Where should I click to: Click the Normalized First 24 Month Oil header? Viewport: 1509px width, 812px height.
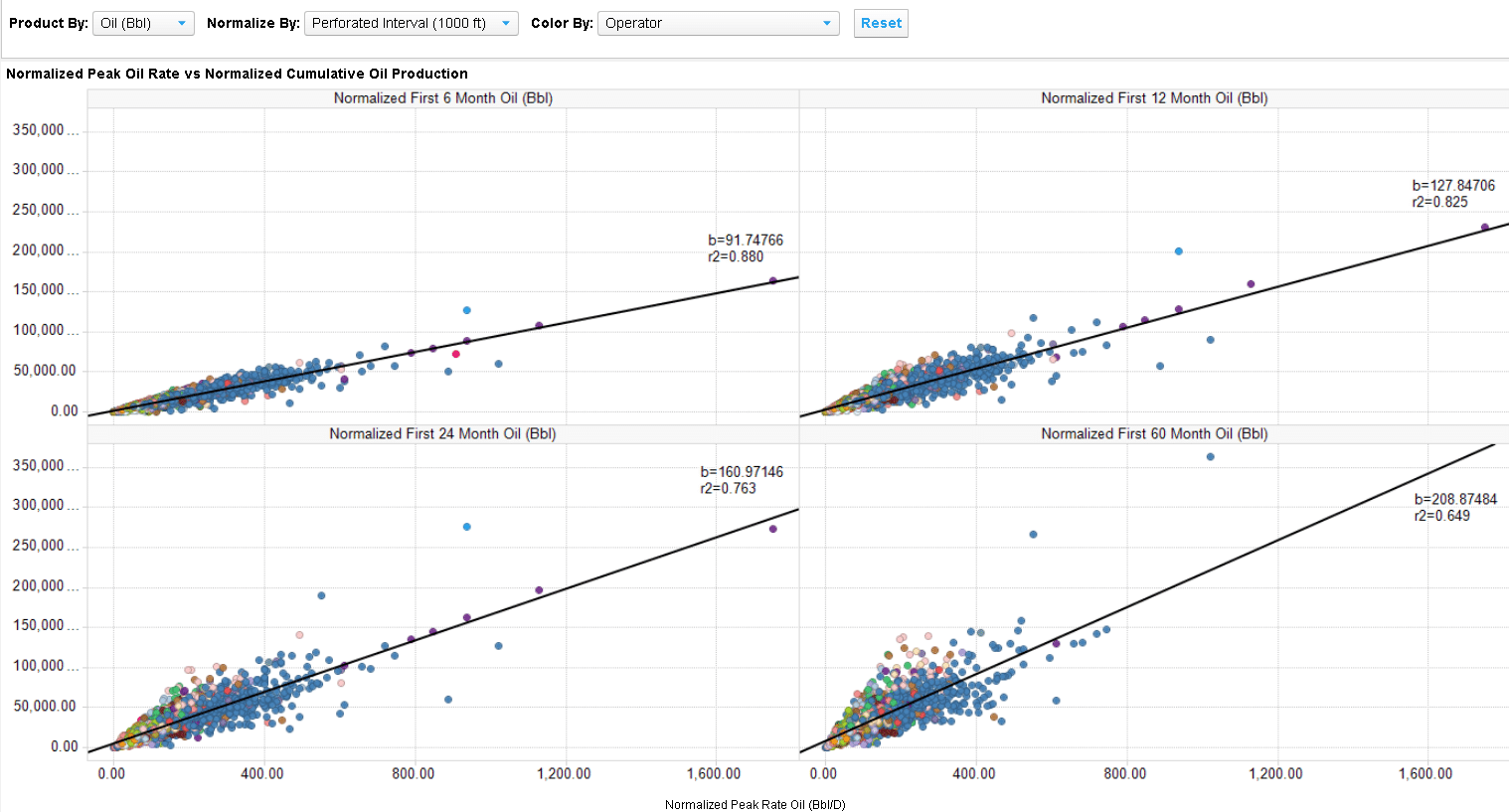click(443, 434)
